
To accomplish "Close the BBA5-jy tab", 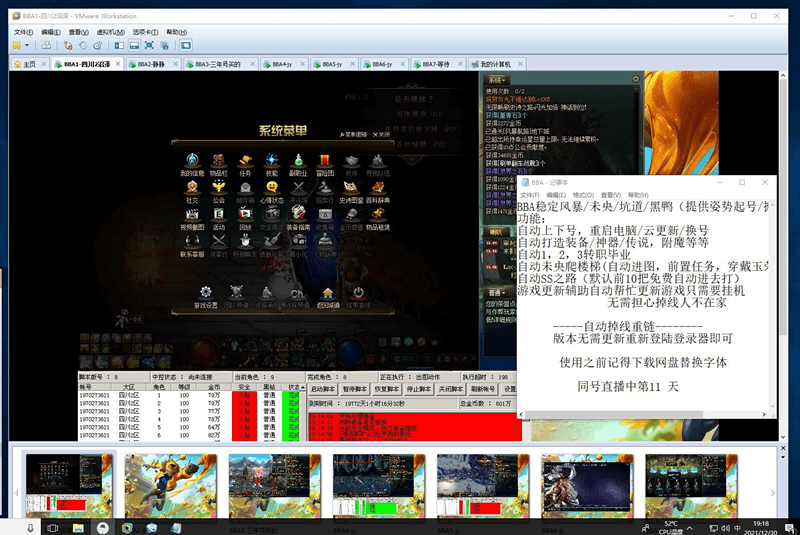I will pyautogui.click(x=353, y=64).
